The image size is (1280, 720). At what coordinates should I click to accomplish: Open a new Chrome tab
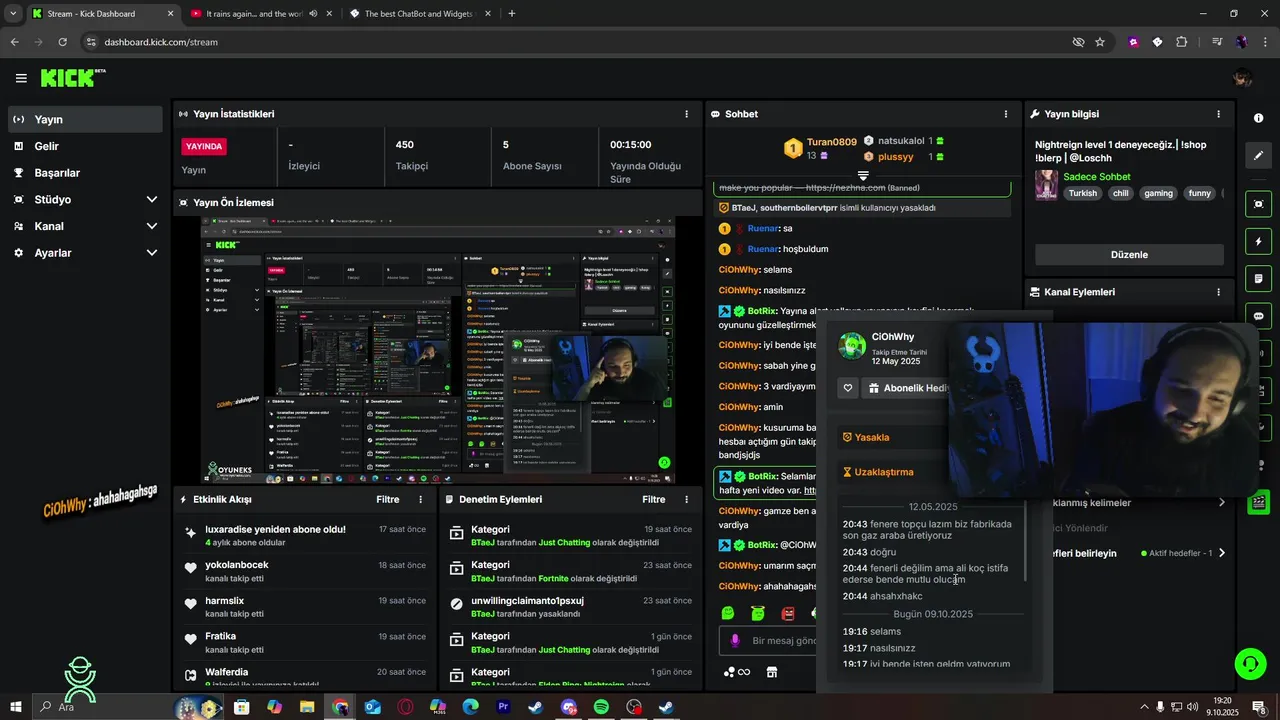(x=512, y=14)
